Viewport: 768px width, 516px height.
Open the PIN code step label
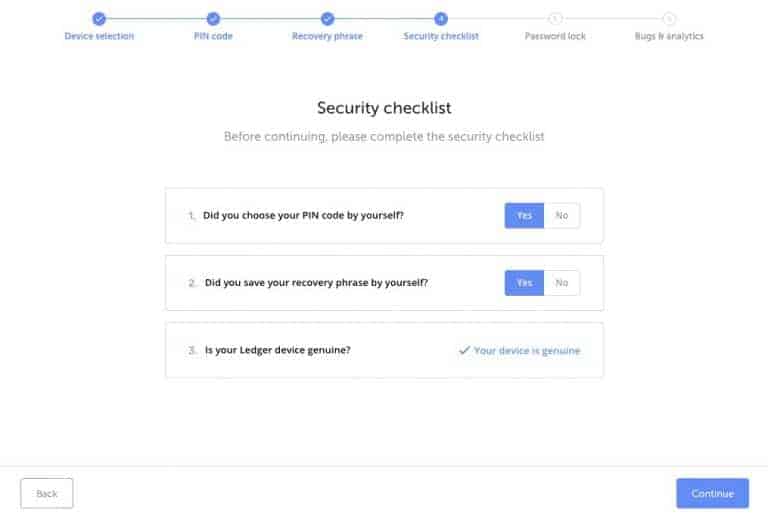point(213,36)
